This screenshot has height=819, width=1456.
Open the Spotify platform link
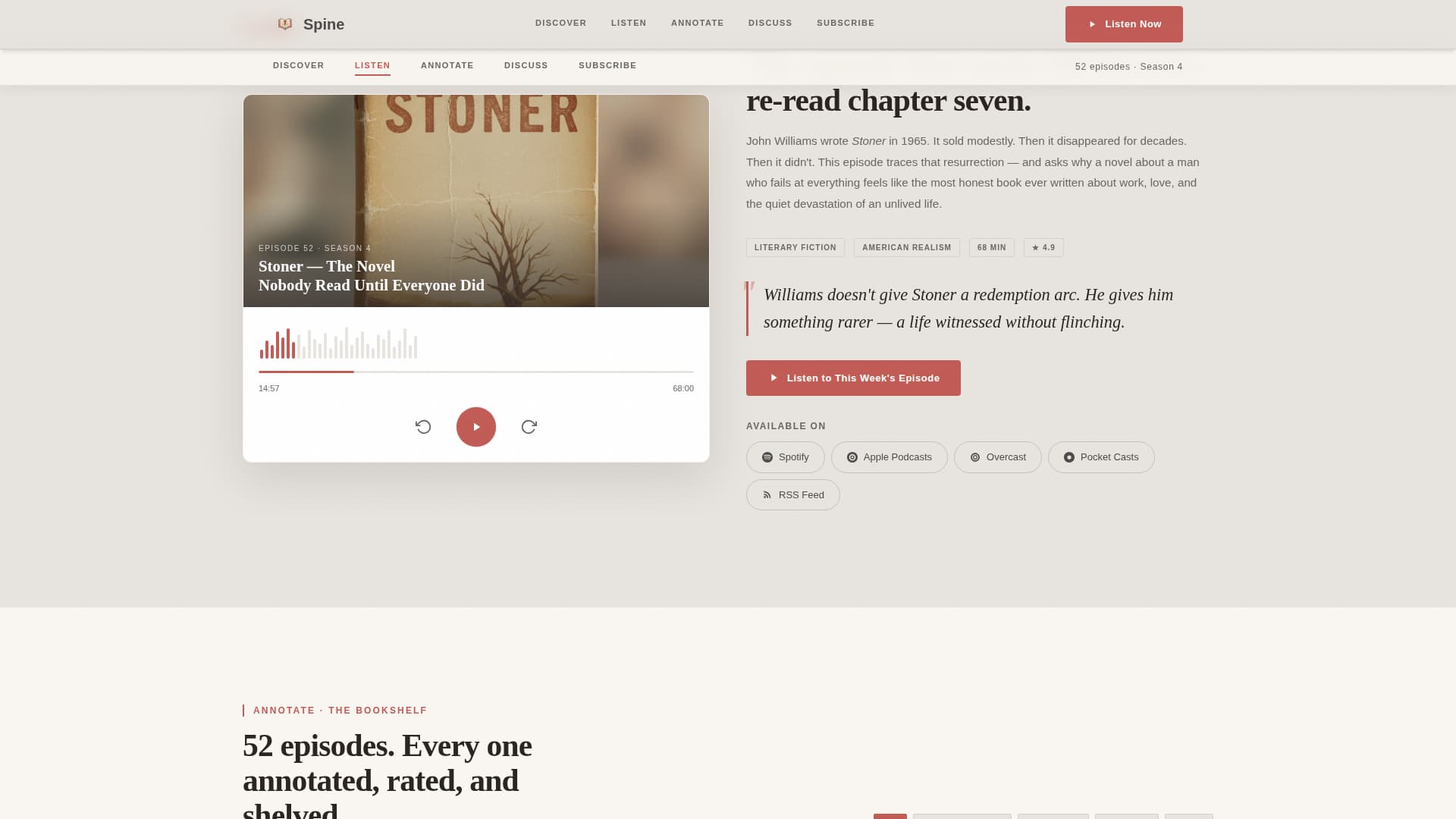[x=786, y=457]
